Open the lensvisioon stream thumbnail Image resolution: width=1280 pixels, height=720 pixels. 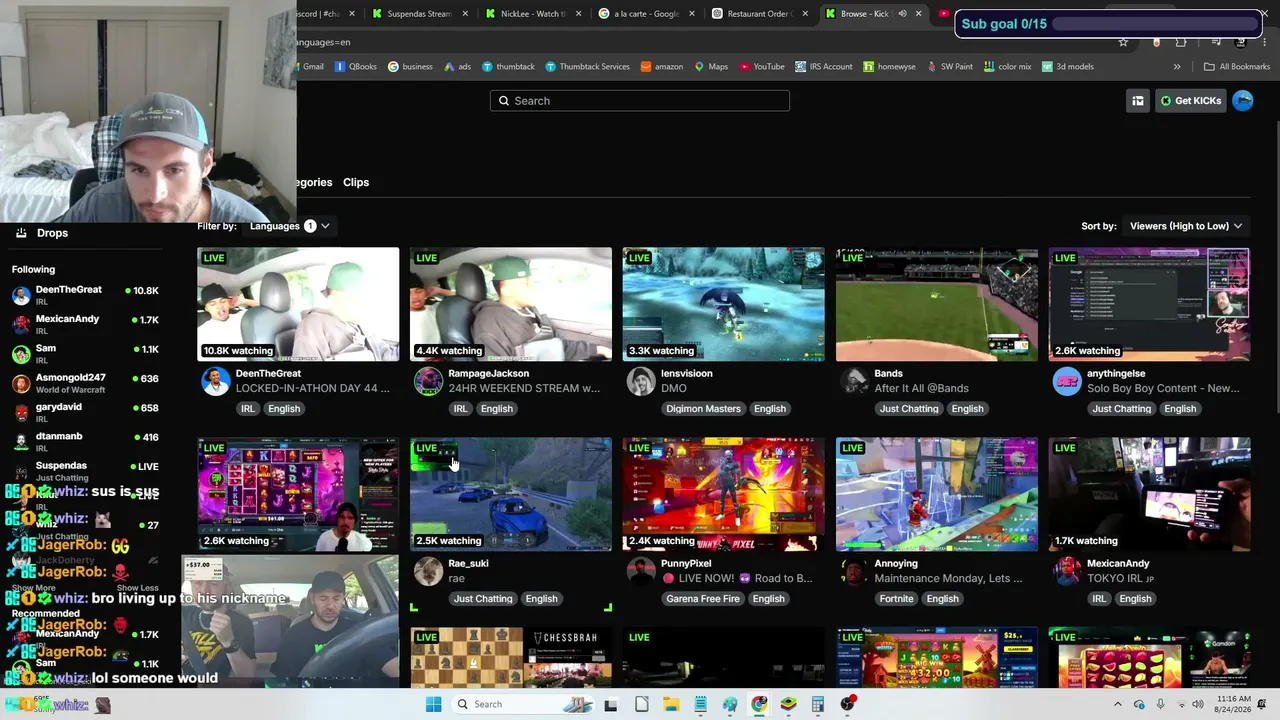point(723,304)
